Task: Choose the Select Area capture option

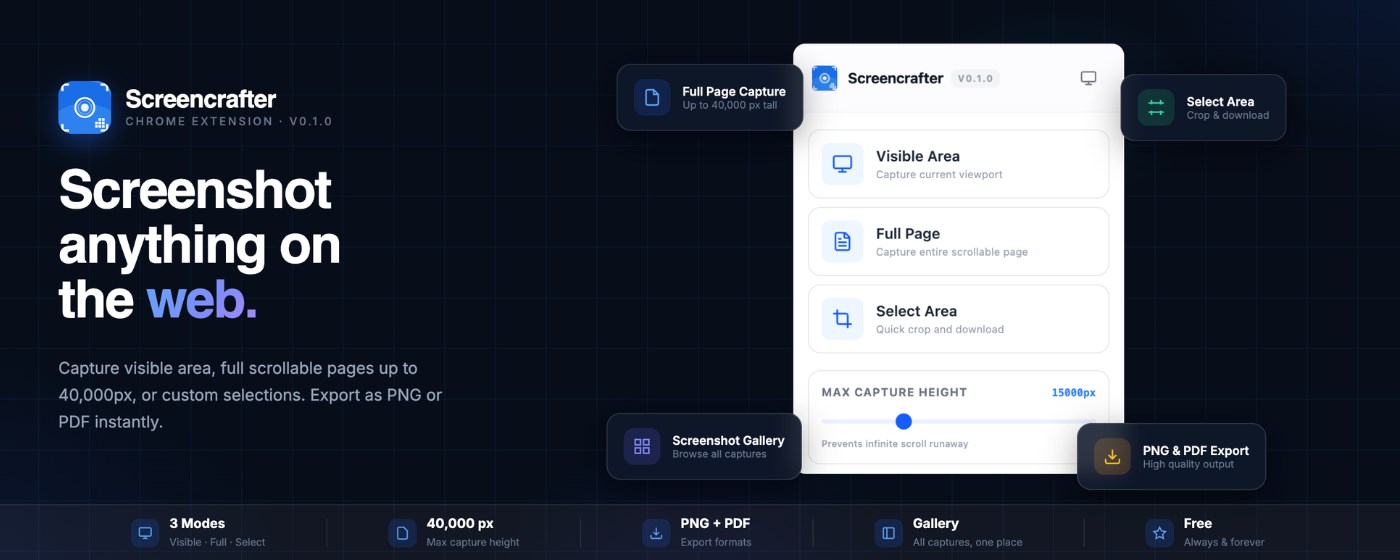Action: tap(958, 319)
